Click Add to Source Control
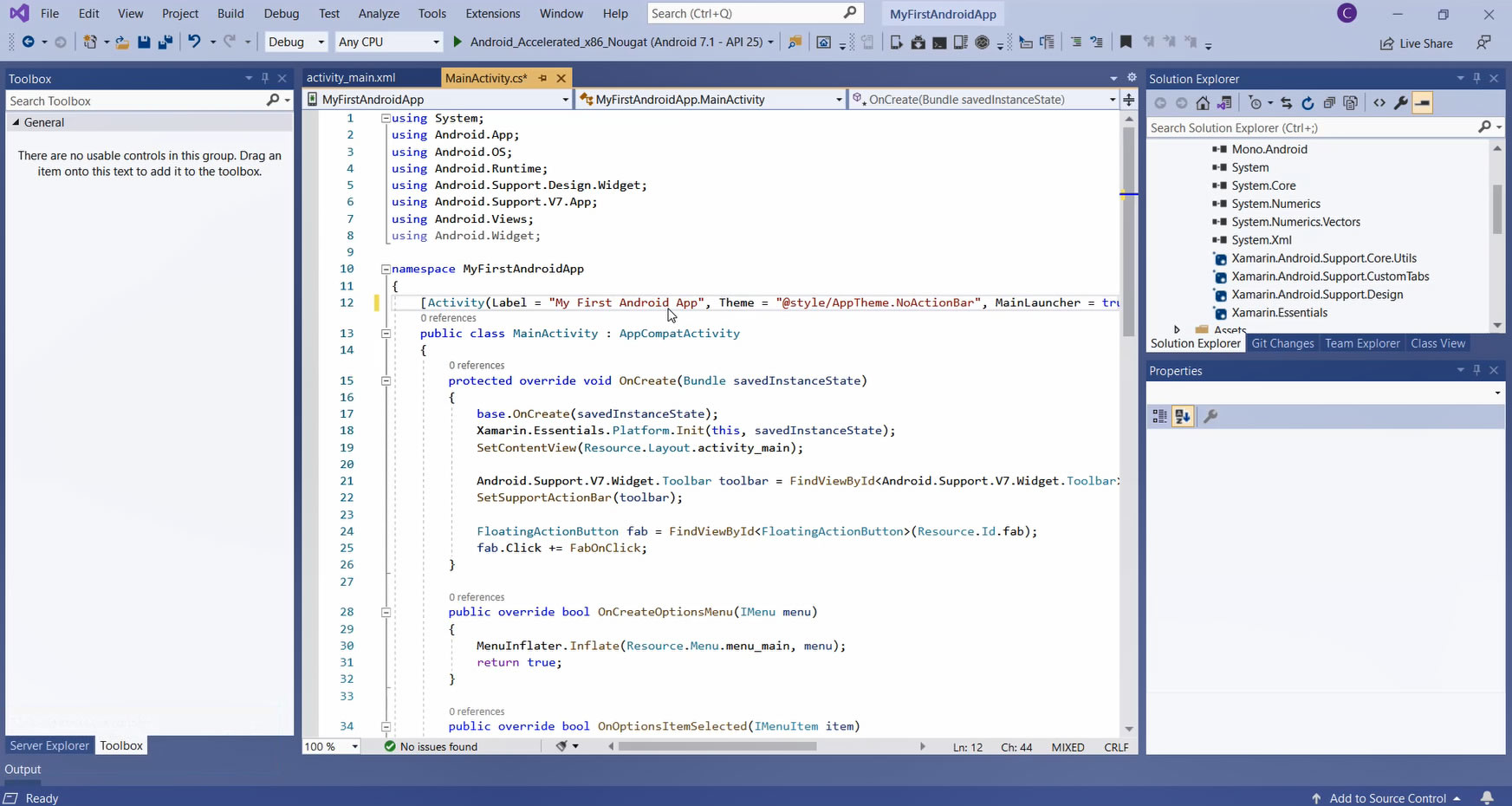Viewport: 1512px width, 806px height. 1386,798
